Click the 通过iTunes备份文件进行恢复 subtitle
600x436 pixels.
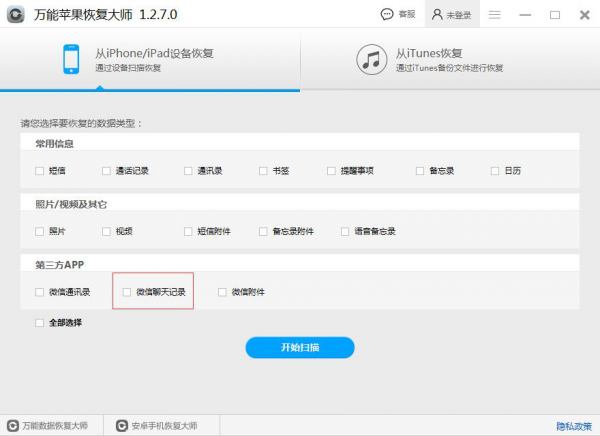pyautogui.click(x=449, y=68)
